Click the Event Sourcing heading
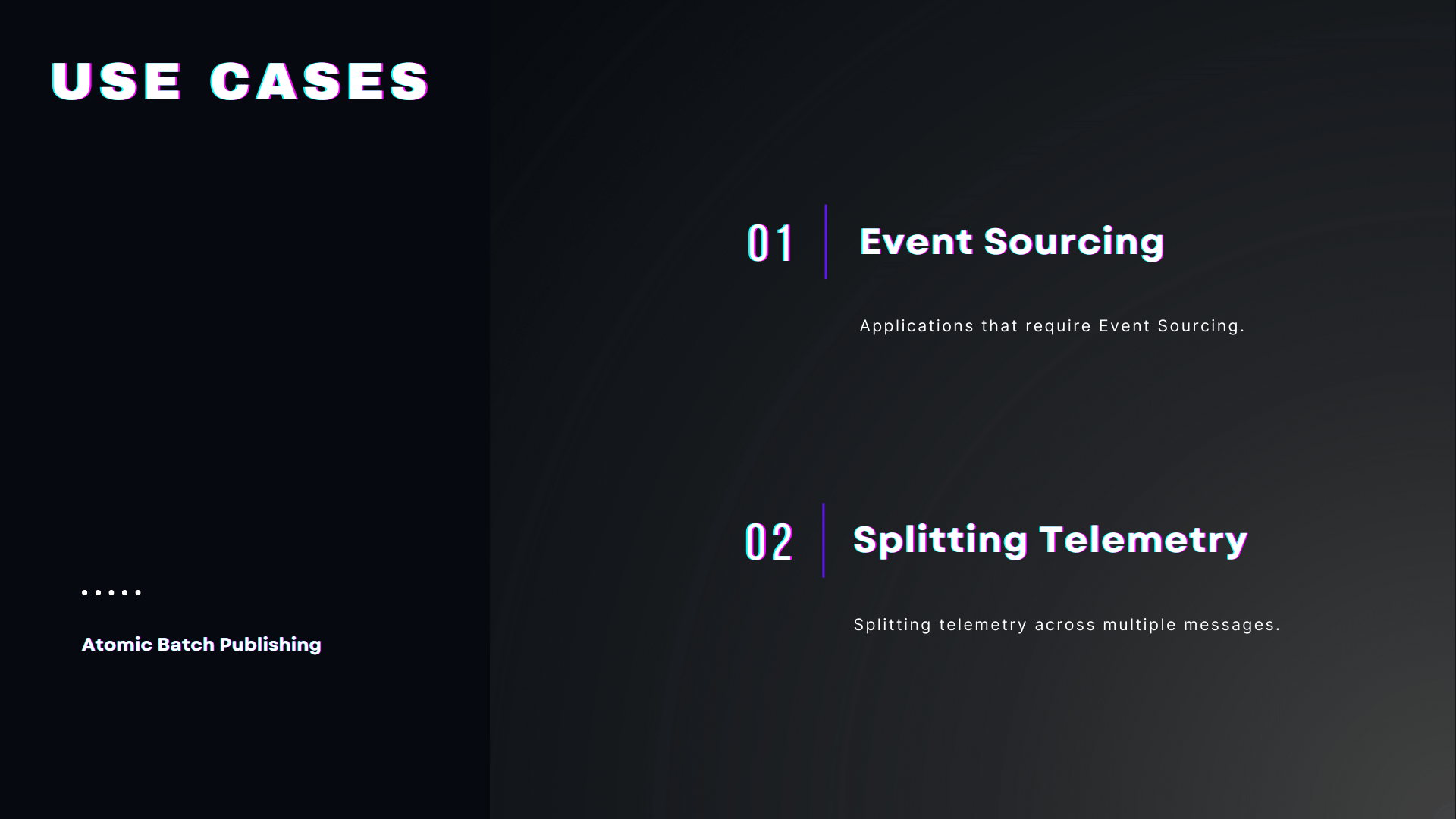This screenshot has width=1456, height=819. [1011, 242]
